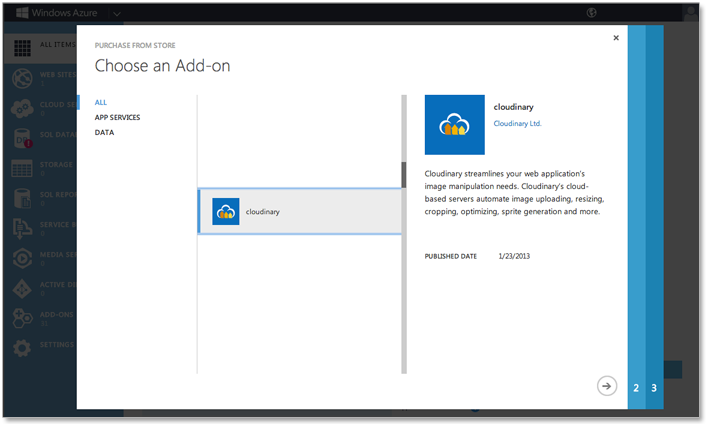Click the ALL ITEMS sidebar label
706x424 pixels.
(x=58, y=44)
